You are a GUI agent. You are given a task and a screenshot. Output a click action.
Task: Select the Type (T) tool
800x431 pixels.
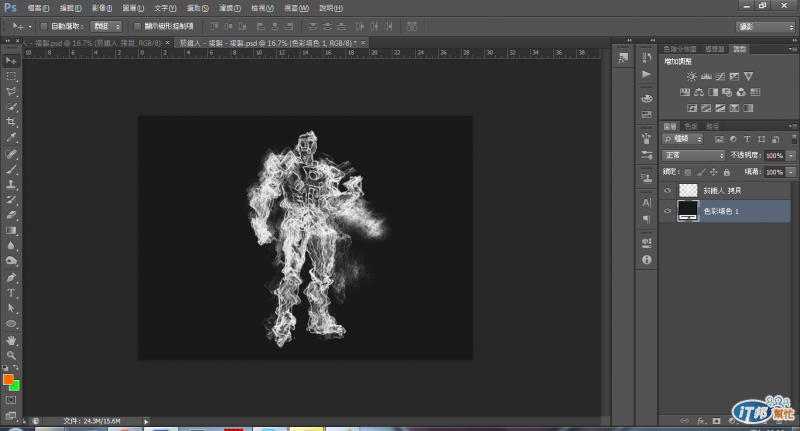click(11, 292)
